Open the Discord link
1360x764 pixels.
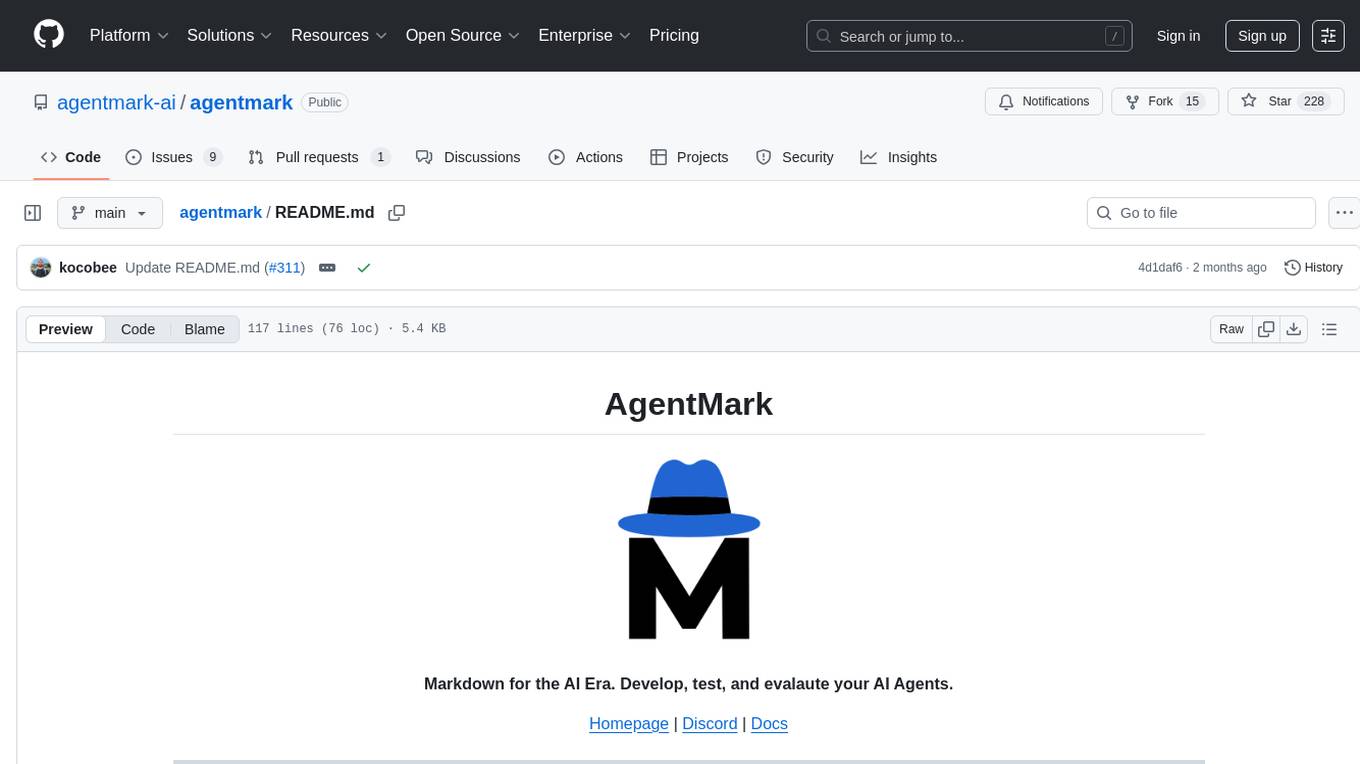click(710, 723)
